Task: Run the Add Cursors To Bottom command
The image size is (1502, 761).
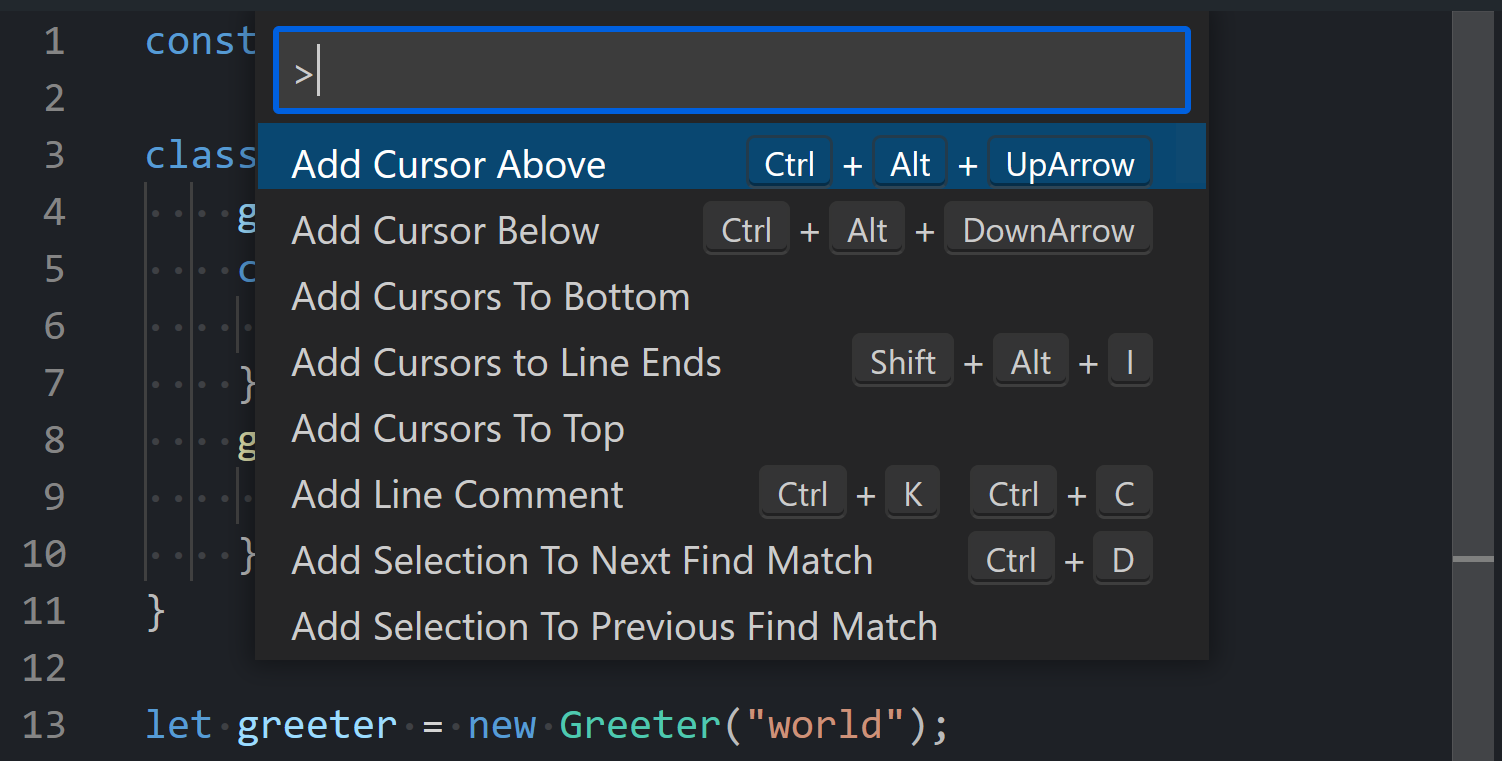Action: coord(490,297)
